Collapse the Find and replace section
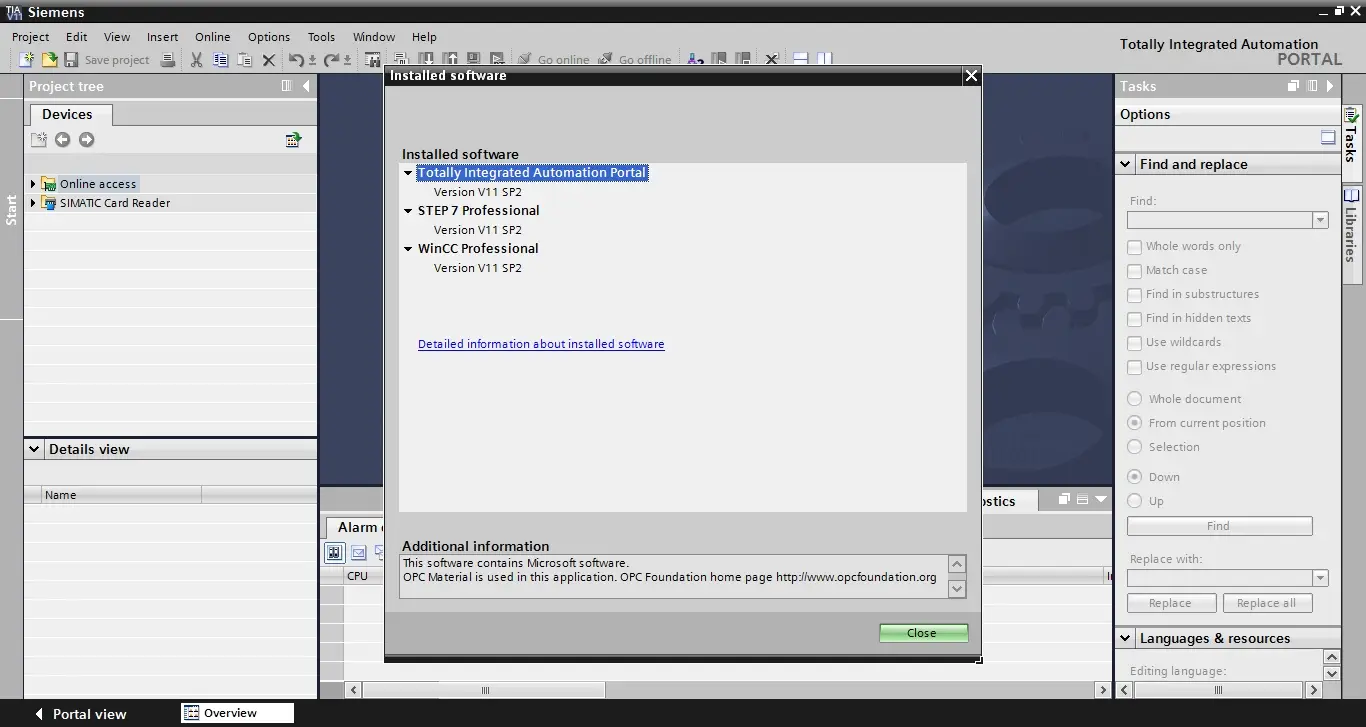1366x727 pixels. (1125, 164)
